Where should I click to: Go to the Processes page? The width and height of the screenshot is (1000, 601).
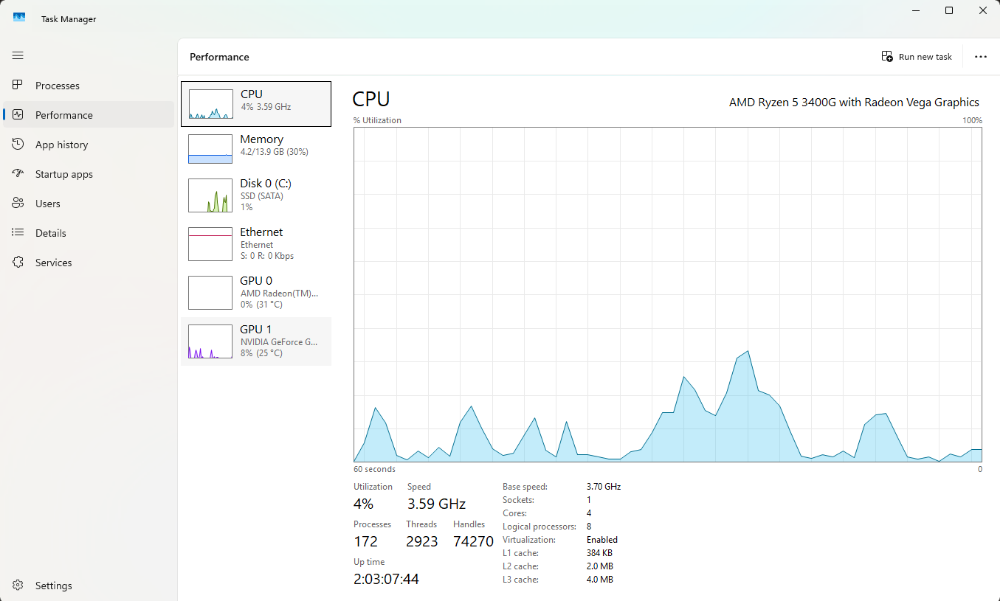pyautogui.click(x=89, y=85)
